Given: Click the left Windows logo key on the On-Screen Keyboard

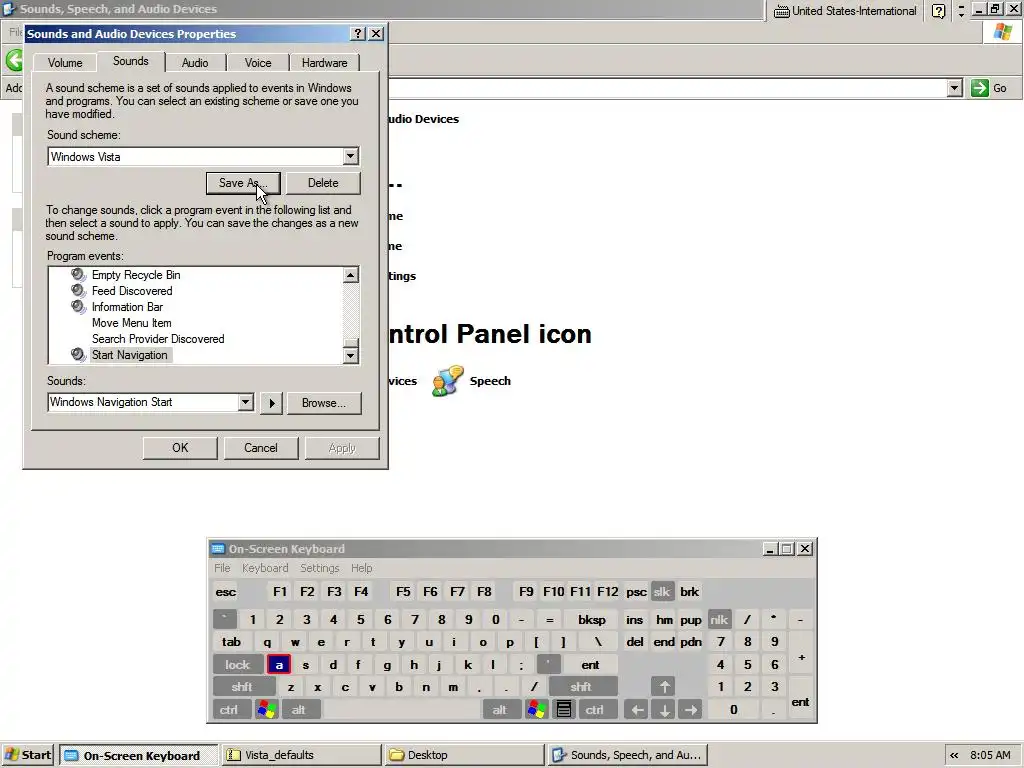Looking at the screenshot, I should (x=266, y=709).
